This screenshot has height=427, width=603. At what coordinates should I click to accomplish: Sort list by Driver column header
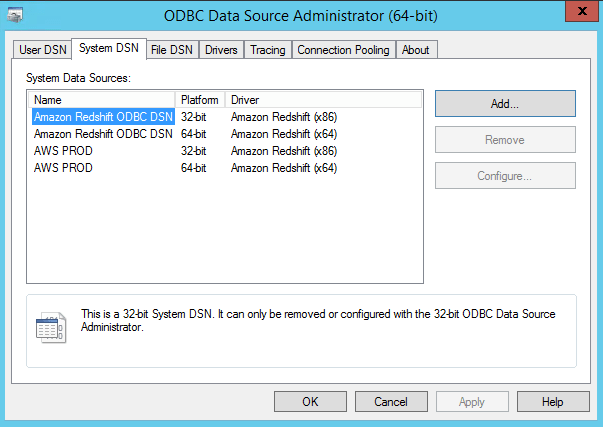323,100
